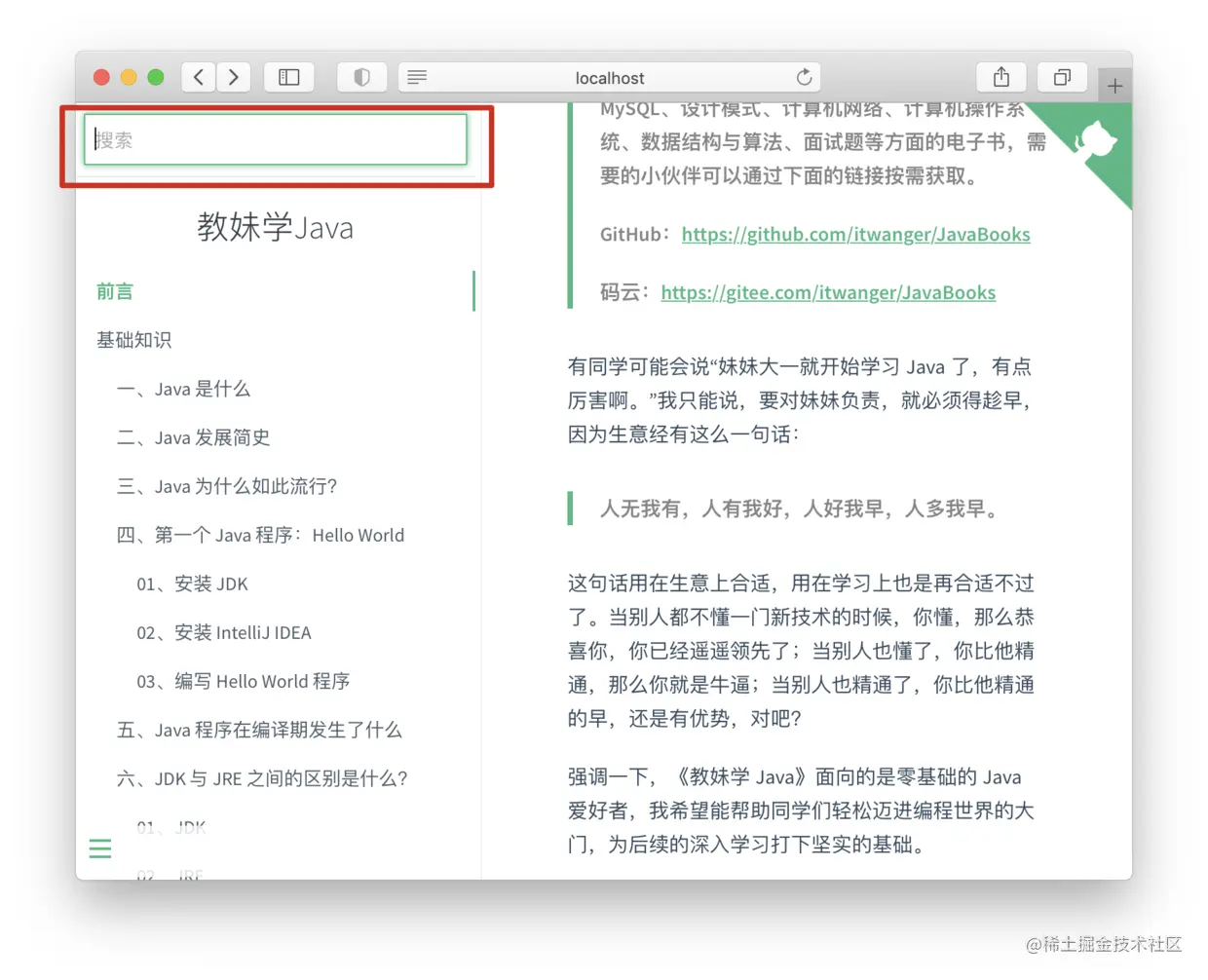Add a new tab with the plus button
1208x980 pixels.
[x=1114, y=86]
